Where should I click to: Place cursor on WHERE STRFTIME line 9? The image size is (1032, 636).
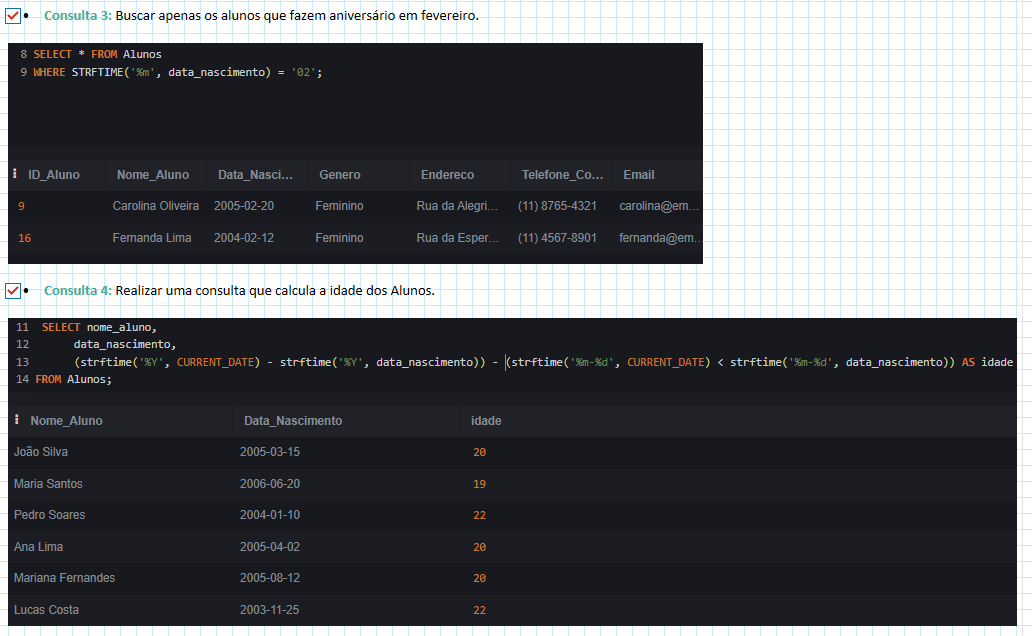tap(178, 72)
